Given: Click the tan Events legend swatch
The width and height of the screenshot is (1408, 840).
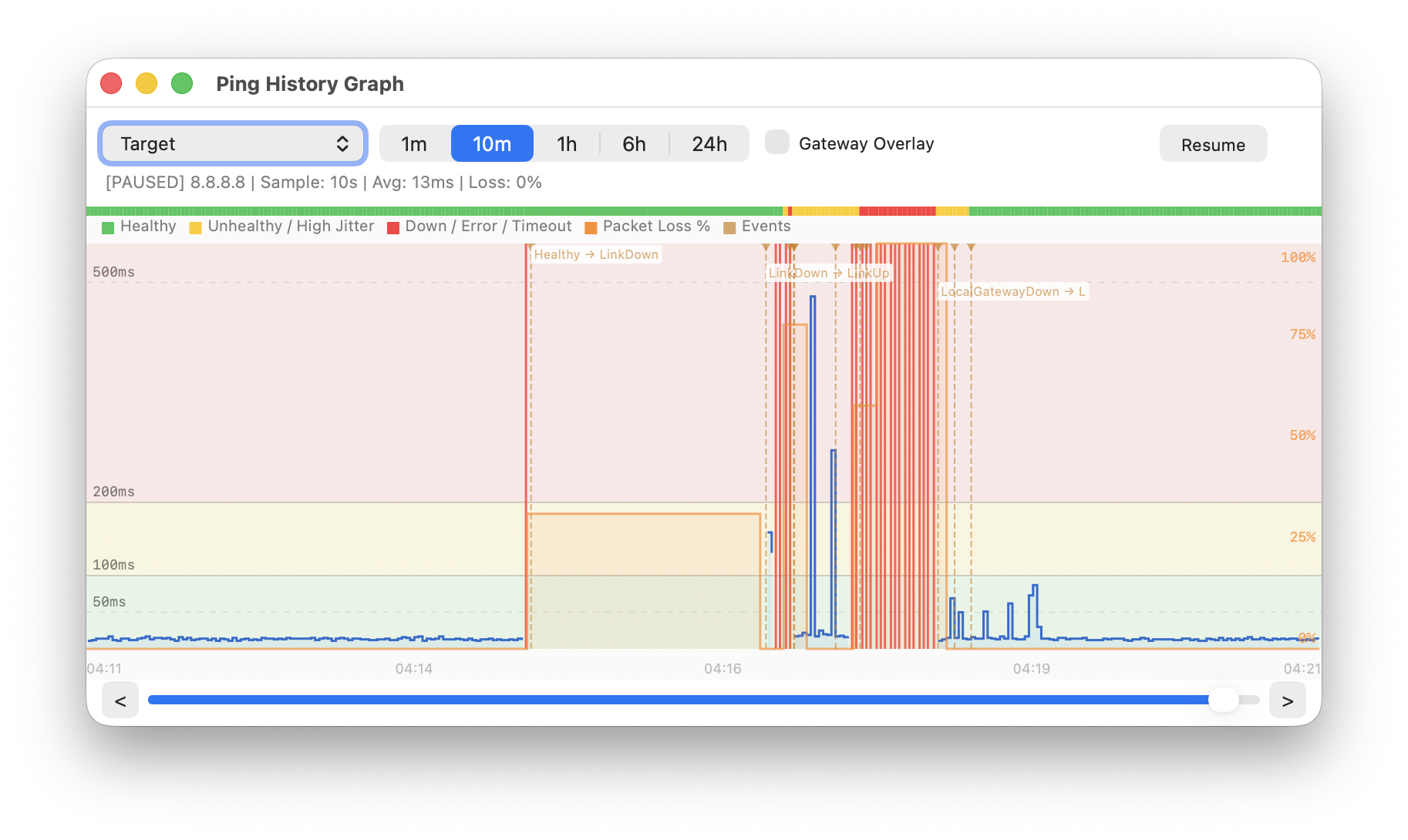Looking at the screenshot, I should pos(729,227).
